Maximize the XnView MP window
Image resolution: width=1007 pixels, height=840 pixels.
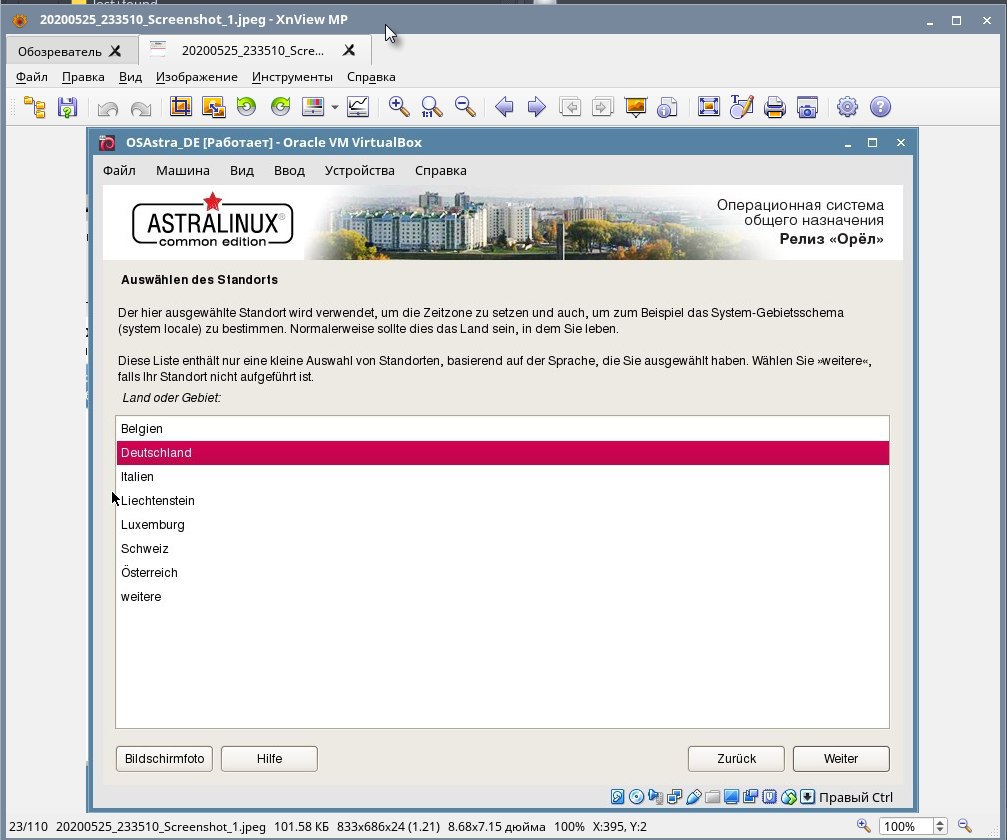(x=956, y=21)
